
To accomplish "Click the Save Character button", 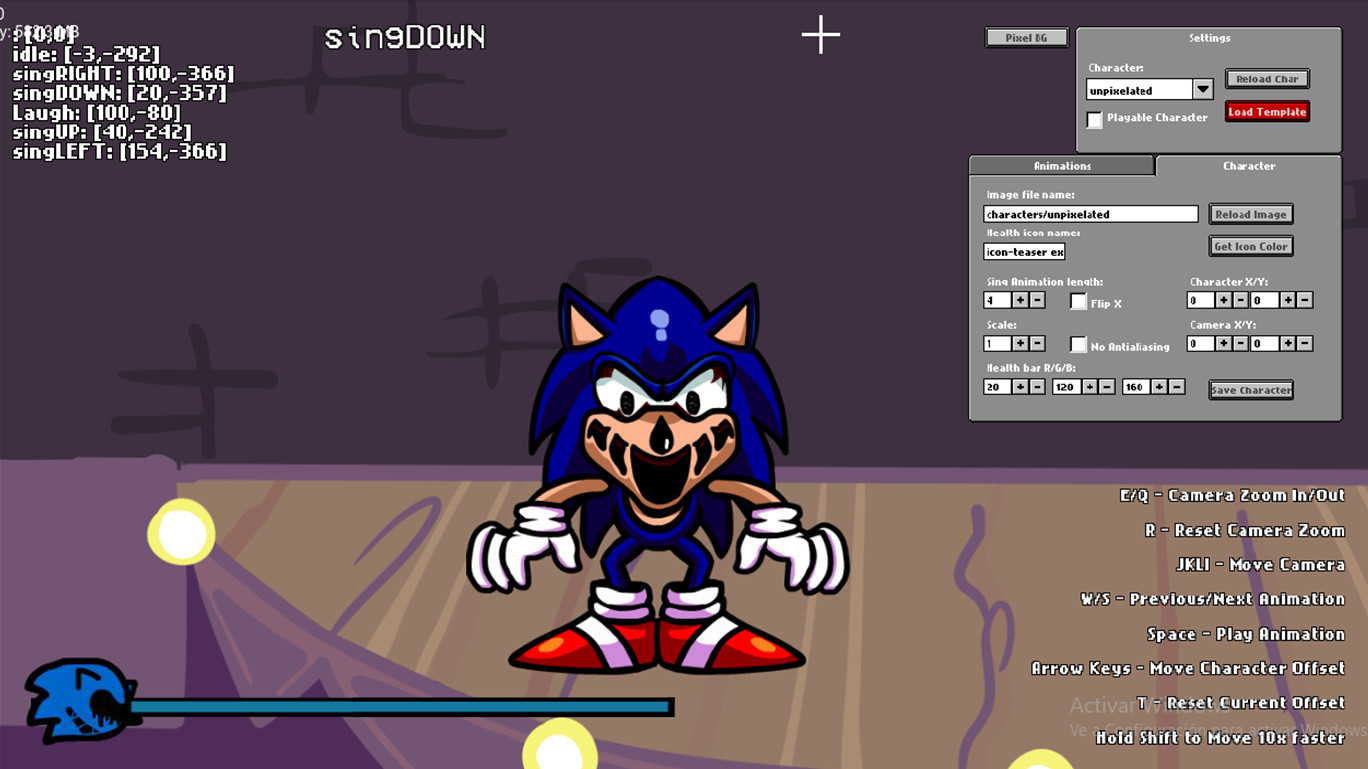I will pyautogui.click(x=1251, y=390).
